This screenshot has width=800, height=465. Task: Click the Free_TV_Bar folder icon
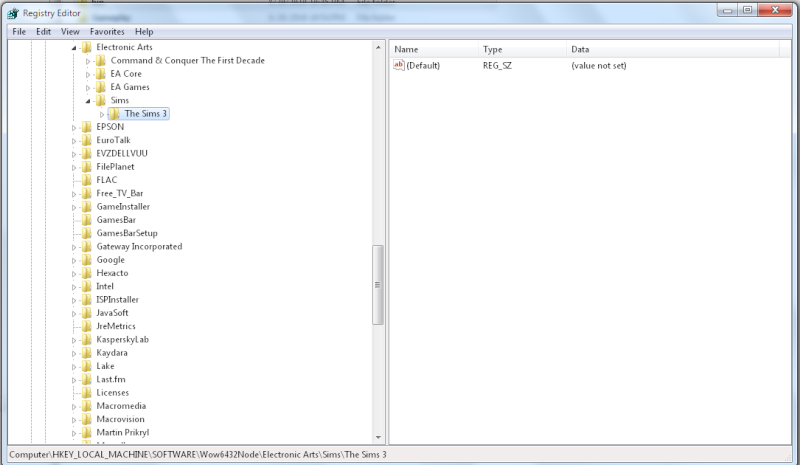tap(87, 193)
